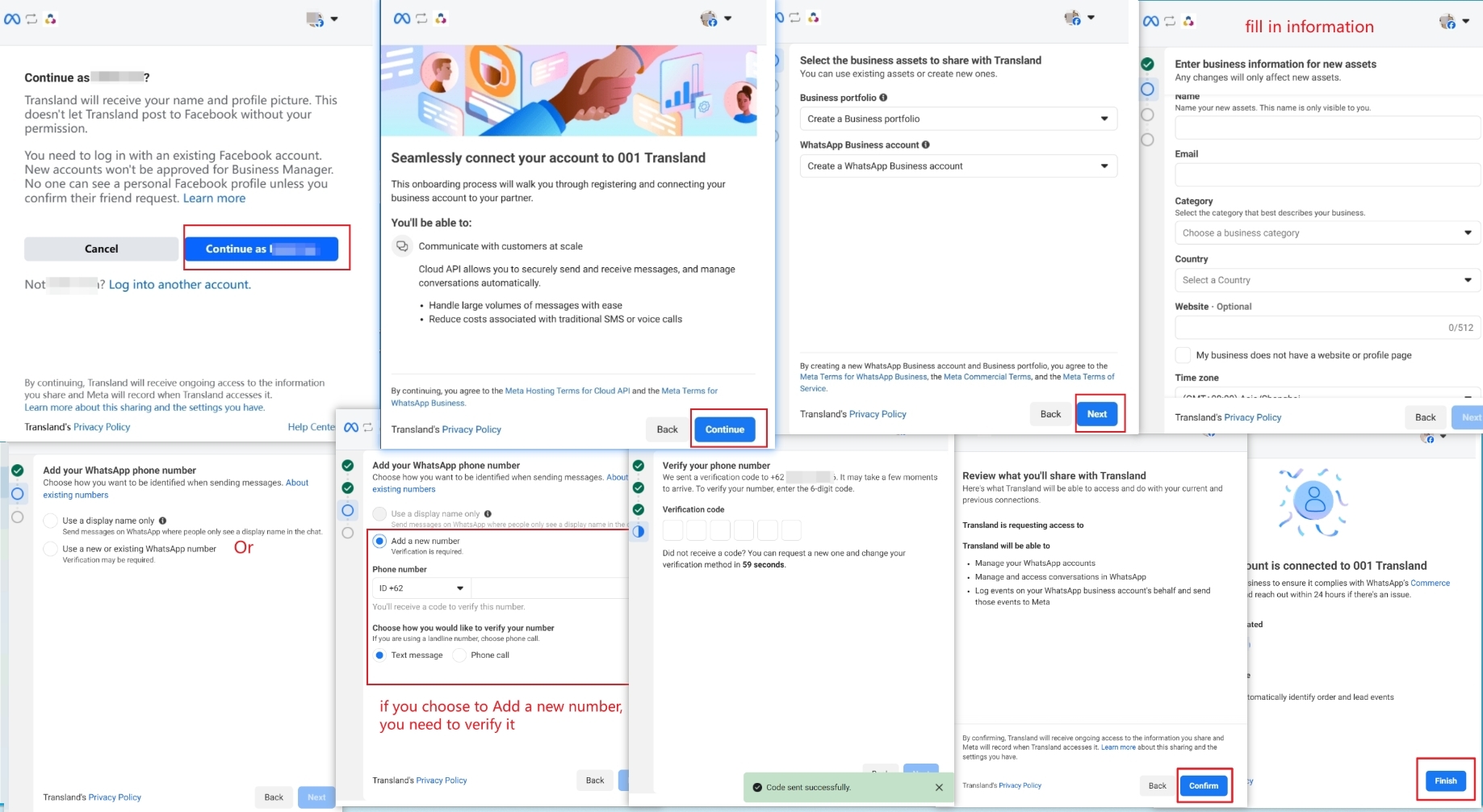Click refresh arrows icon in 'Enter business information' header
Image resolution: width=1483 pixels, height=812 pixels.
tap(1170, 21)
